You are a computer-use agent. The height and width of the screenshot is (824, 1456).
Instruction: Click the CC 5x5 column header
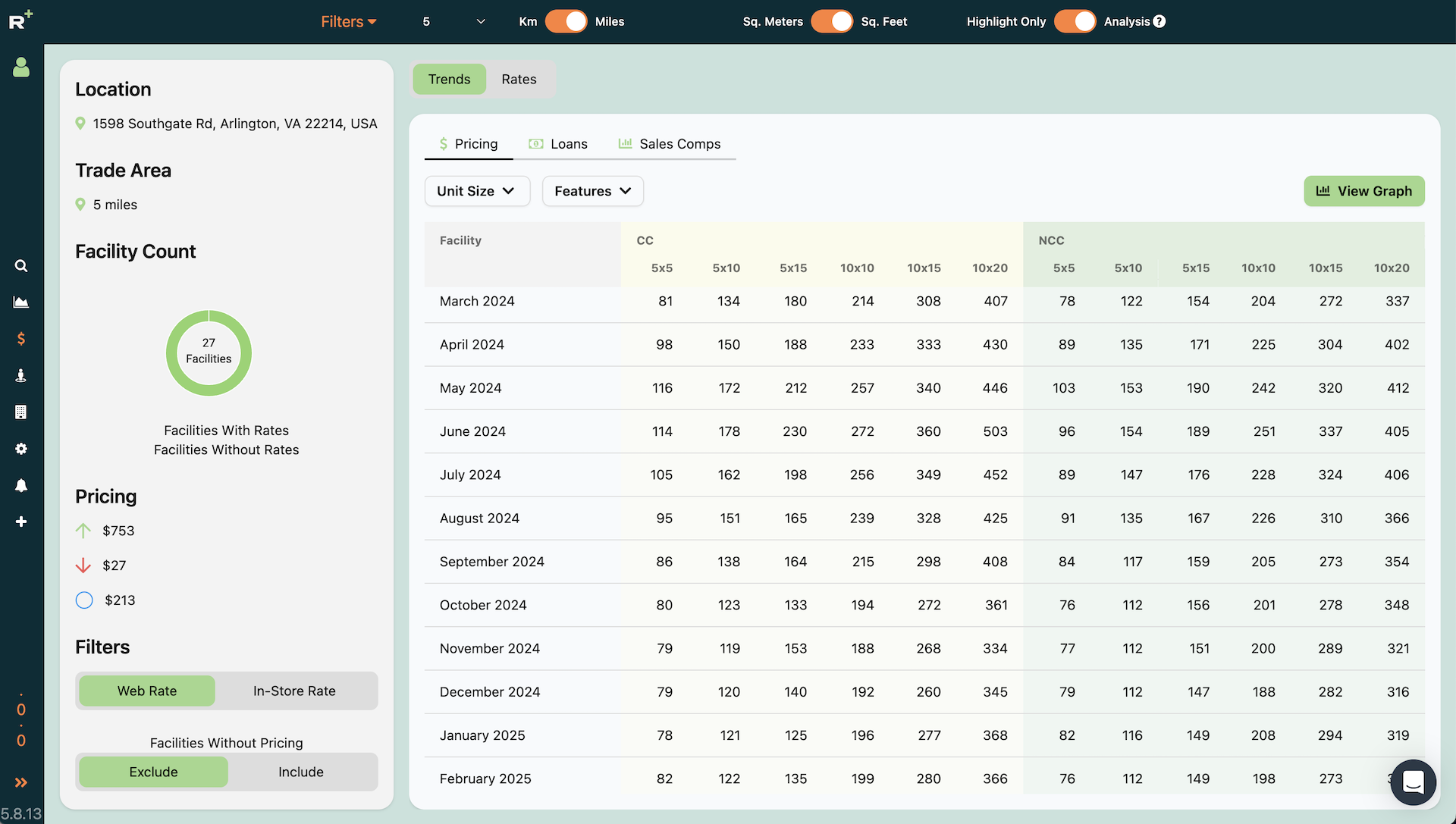(x=661, y=268)
